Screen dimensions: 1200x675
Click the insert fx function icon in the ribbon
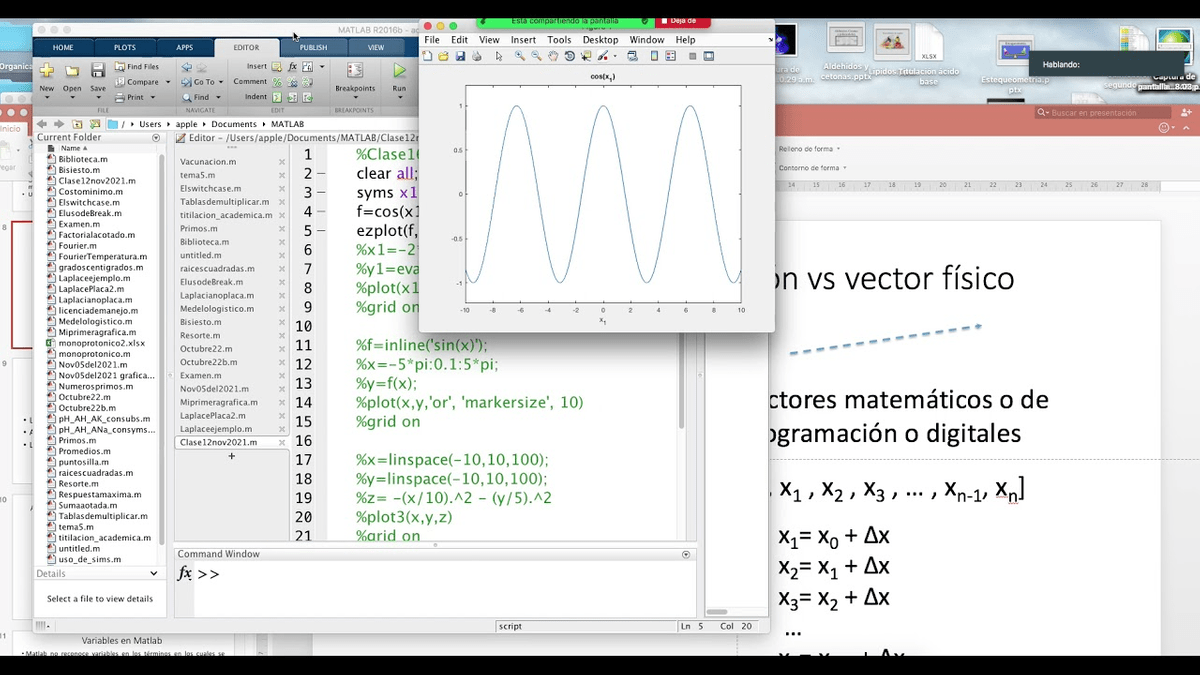tap(292, 67)
